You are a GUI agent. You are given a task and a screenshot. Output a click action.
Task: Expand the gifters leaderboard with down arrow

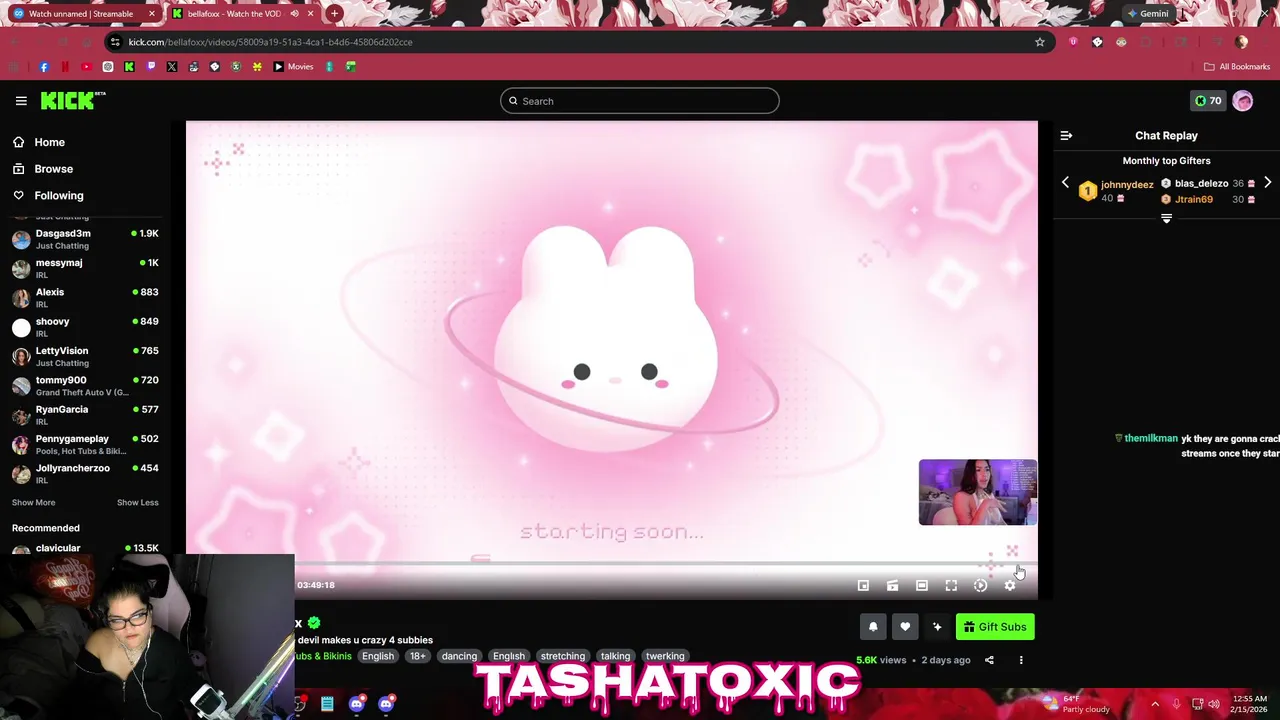[x=1166, y=218]
